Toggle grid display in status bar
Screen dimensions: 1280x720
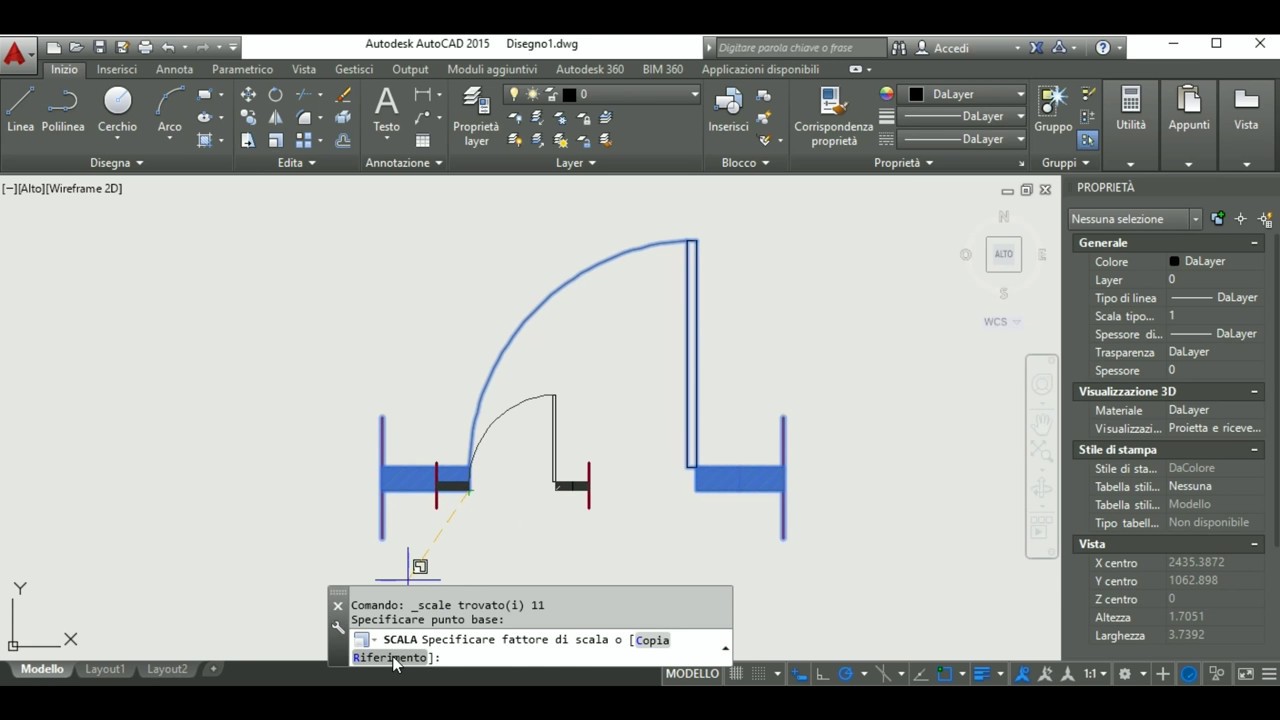(737, 674)
